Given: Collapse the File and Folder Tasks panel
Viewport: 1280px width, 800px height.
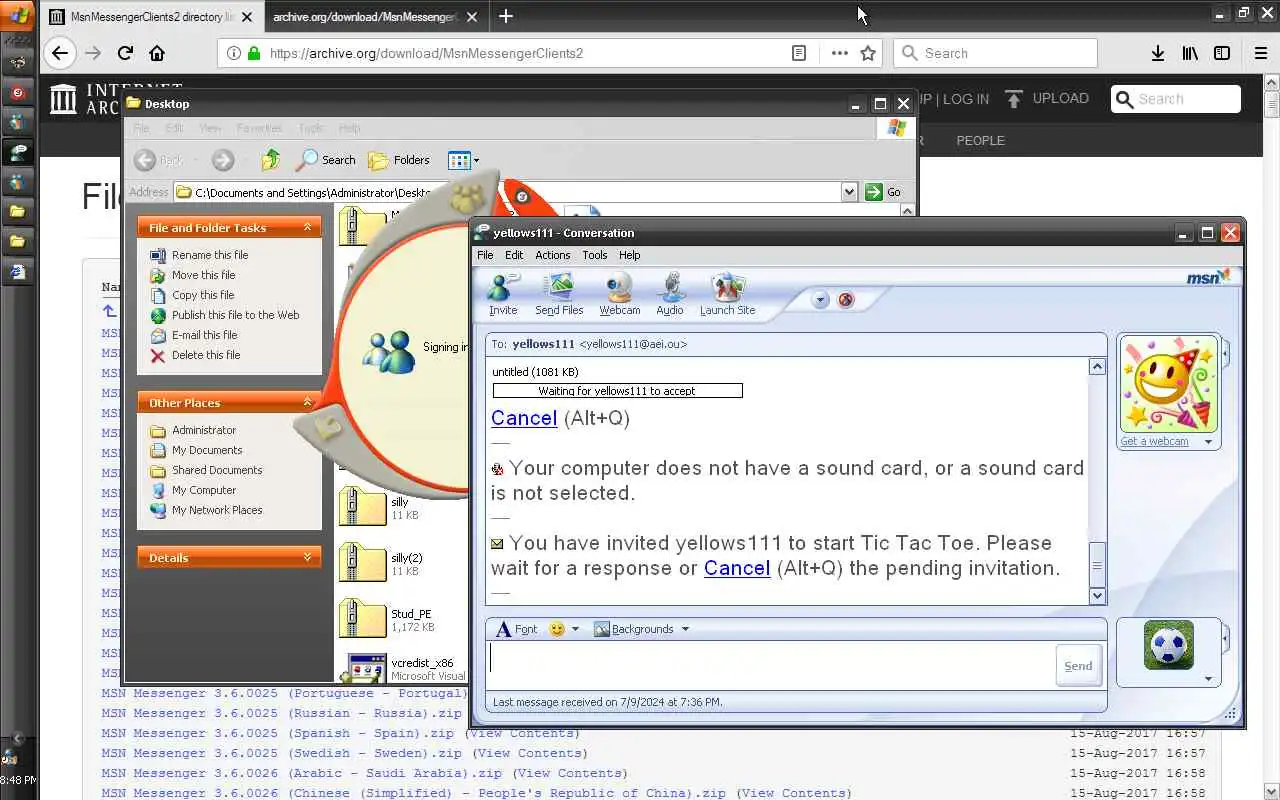Looking at the screenshot, I should pyautogui.click(x=307, y=228).
